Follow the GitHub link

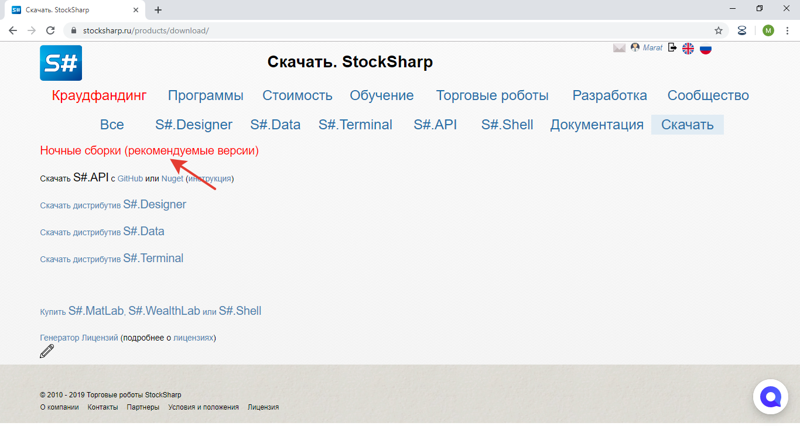coord(130,179)
